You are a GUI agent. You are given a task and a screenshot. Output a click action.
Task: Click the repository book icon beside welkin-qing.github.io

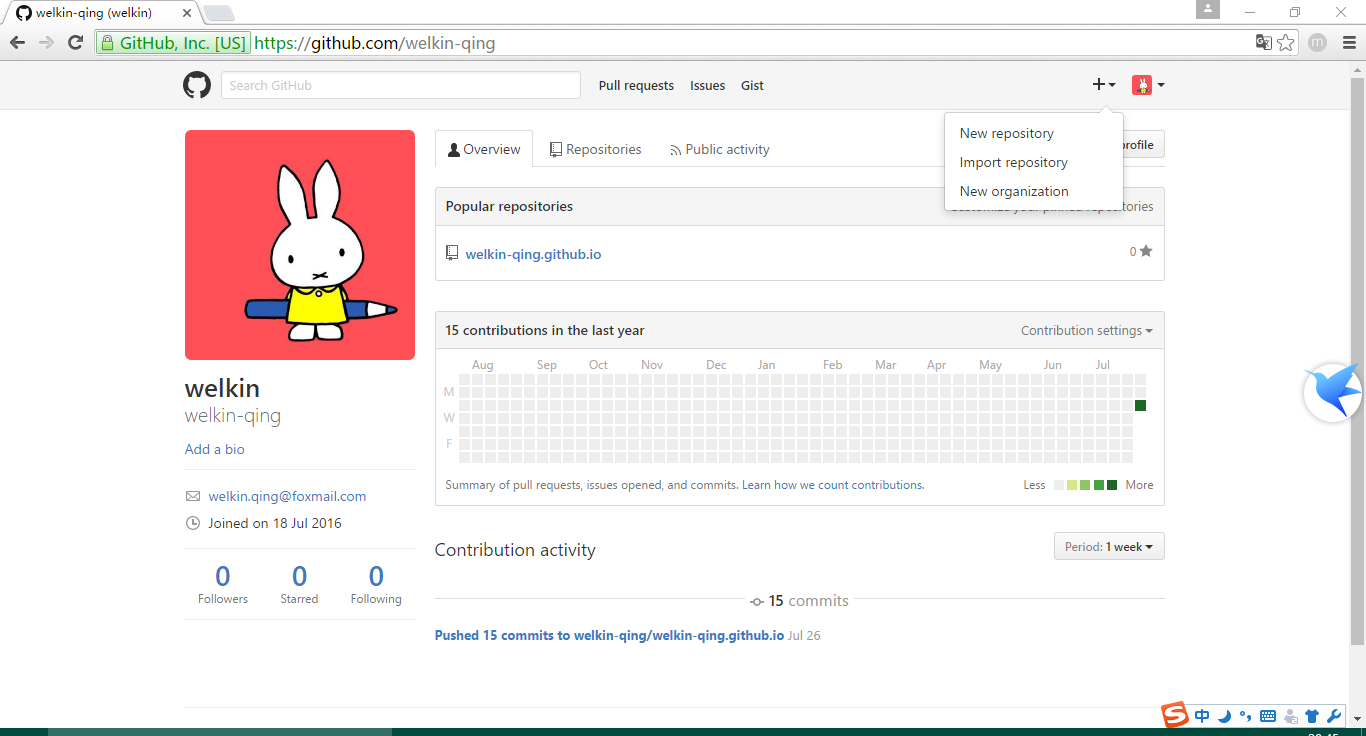452,252
